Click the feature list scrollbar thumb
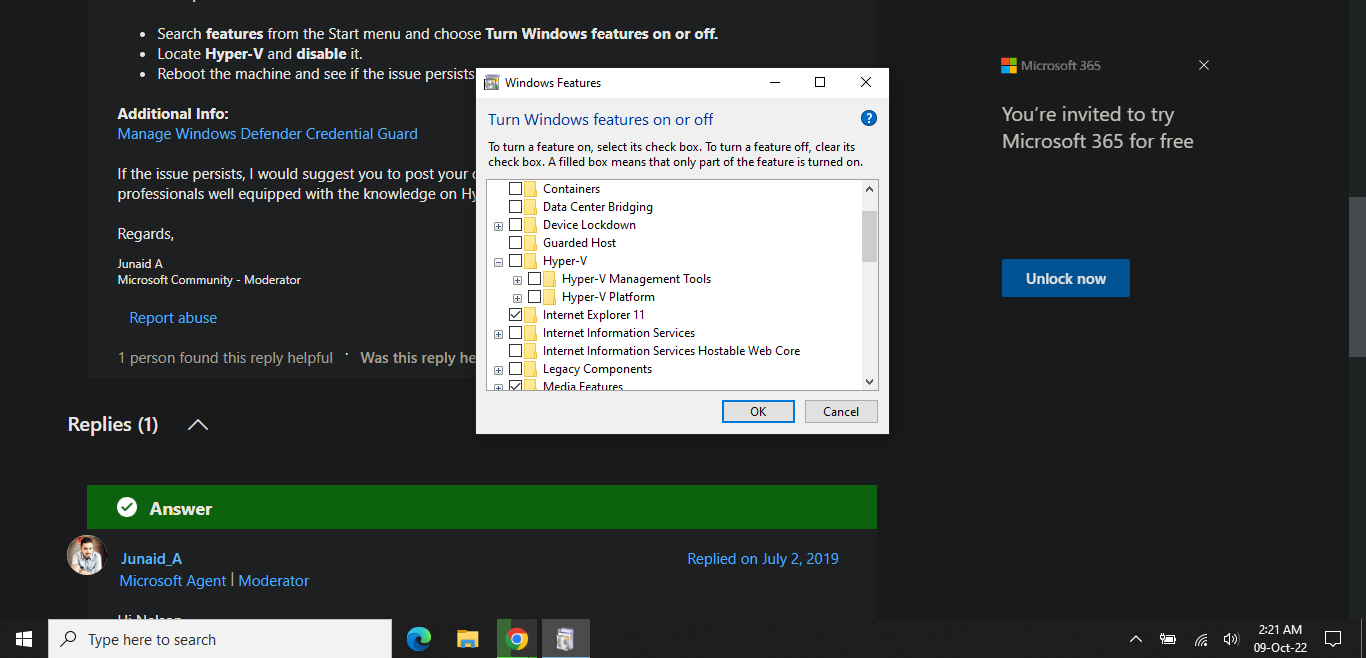This screenshot has height=658, width=1366. point(869,236)
